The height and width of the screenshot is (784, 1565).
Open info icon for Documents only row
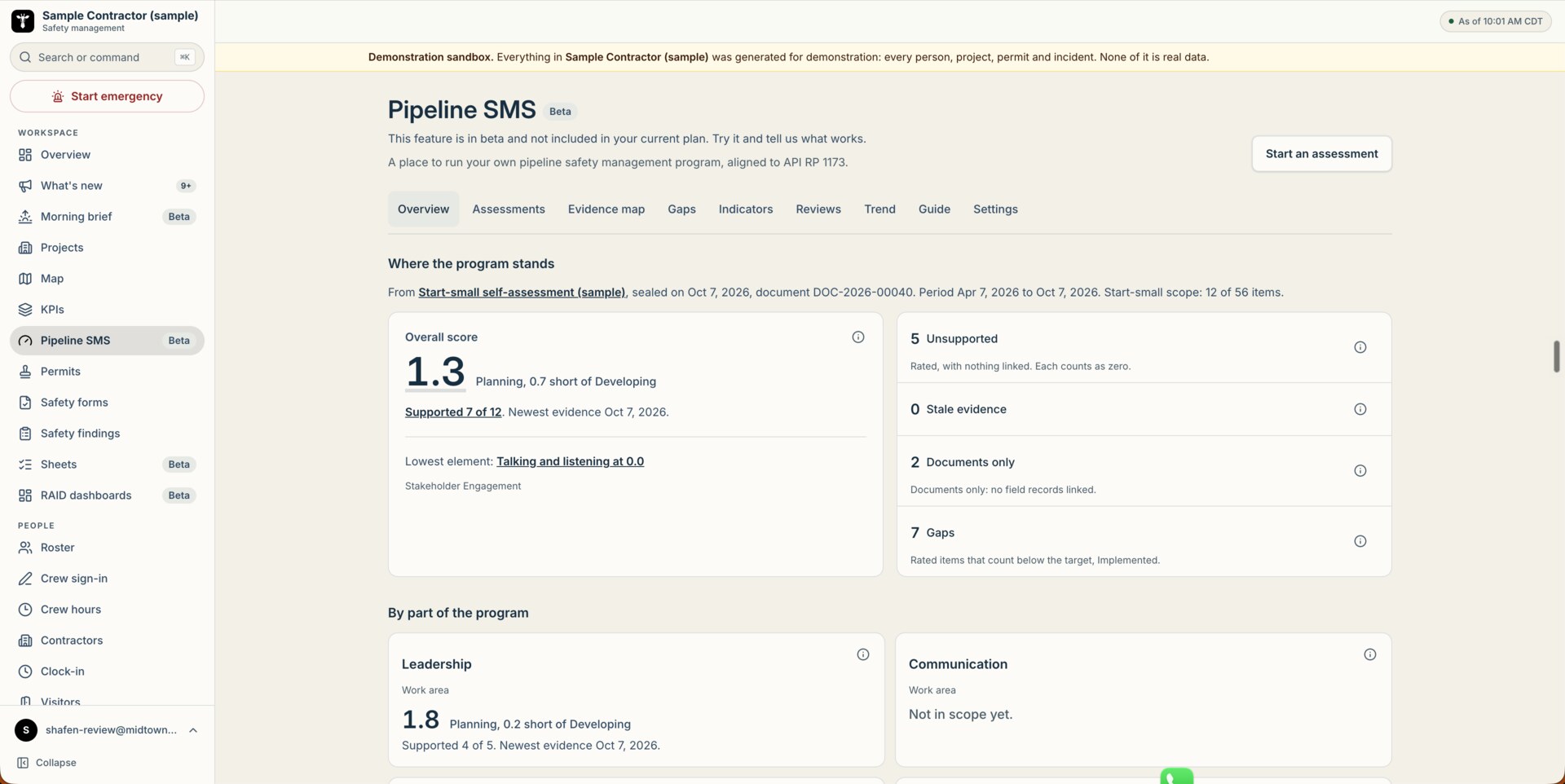(x=1360, y=471)
